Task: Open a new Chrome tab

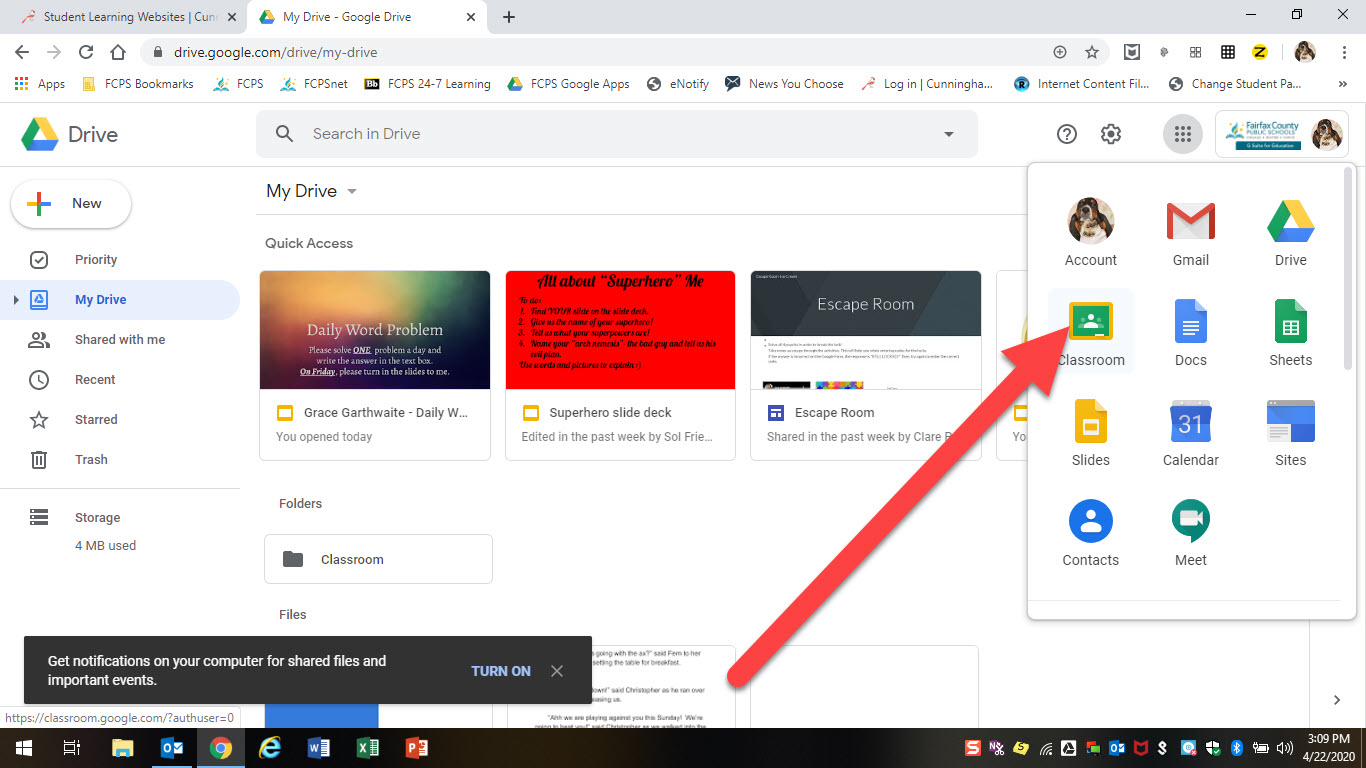Action: click(x=509, y=17)
